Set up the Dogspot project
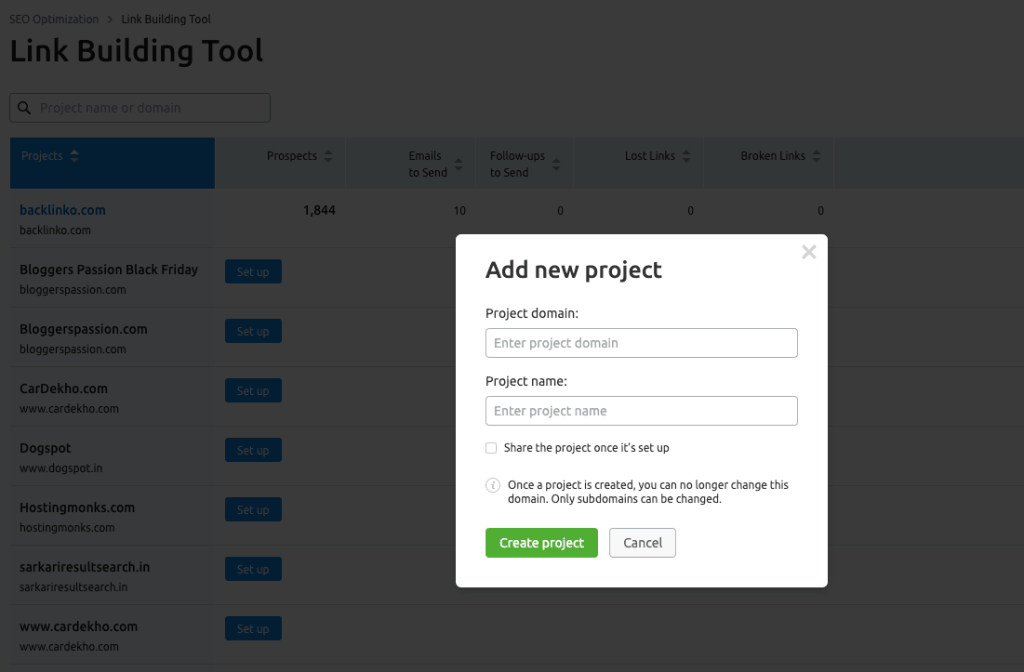Image resolution: width=1024 pixels, height=672 pixels. click(253, 451)
